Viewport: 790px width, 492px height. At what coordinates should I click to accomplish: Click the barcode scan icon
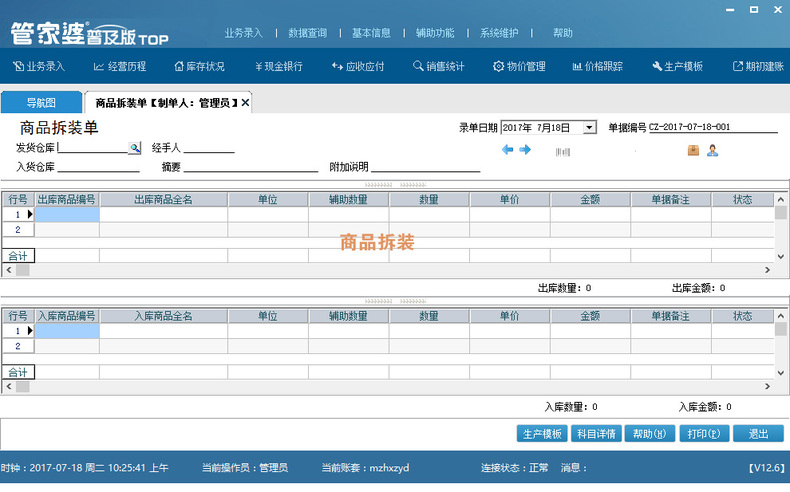(563, 152)
